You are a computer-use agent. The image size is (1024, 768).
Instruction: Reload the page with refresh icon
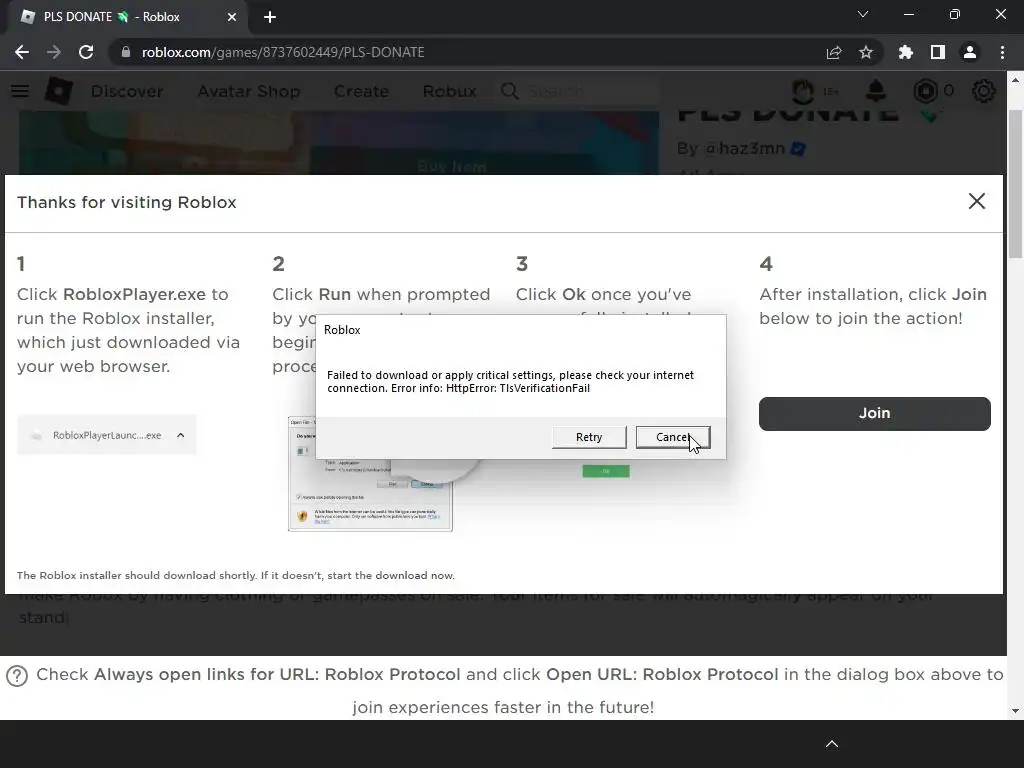86,52
